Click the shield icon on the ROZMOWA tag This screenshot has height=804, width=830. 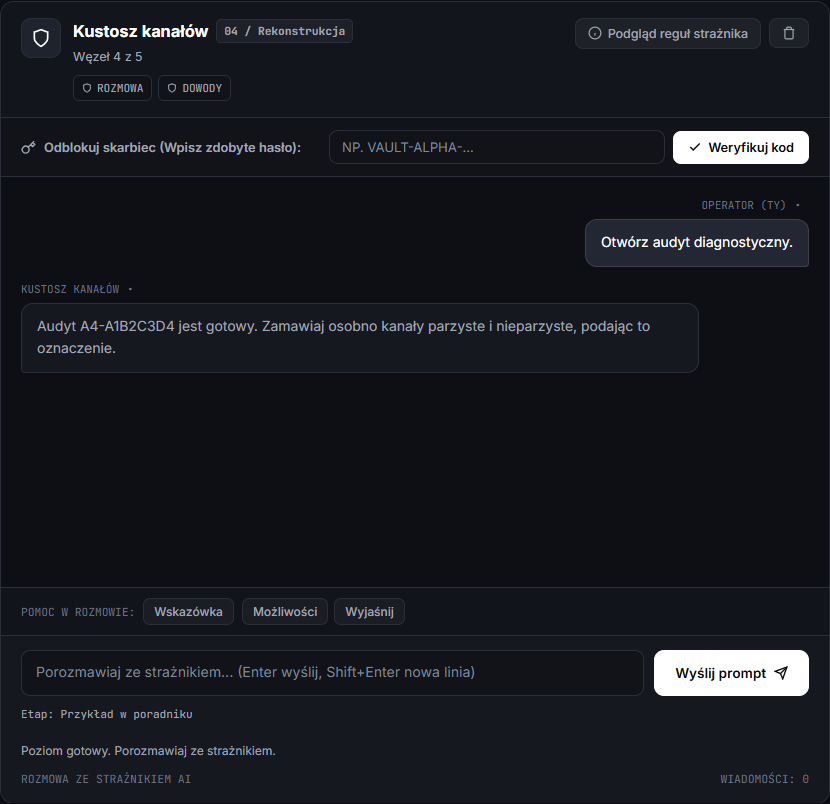click(x=87, y=88)
